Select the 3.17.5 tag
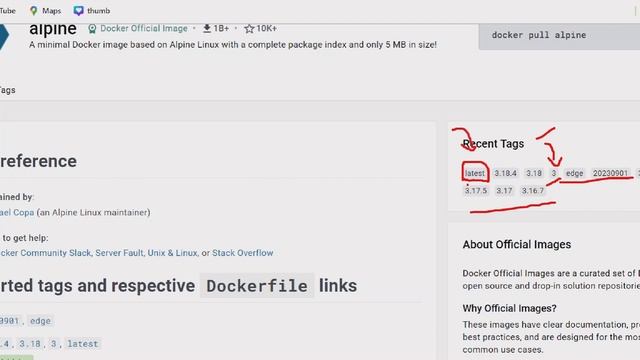Viewport: 640px width, 360px height. [476, 191]
